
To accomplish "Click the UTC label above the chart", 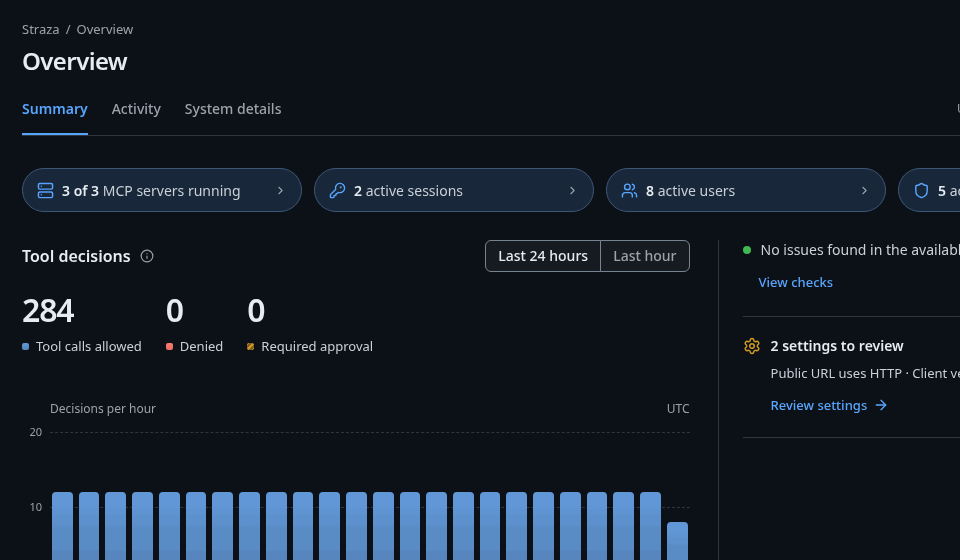I will point(678,408).
